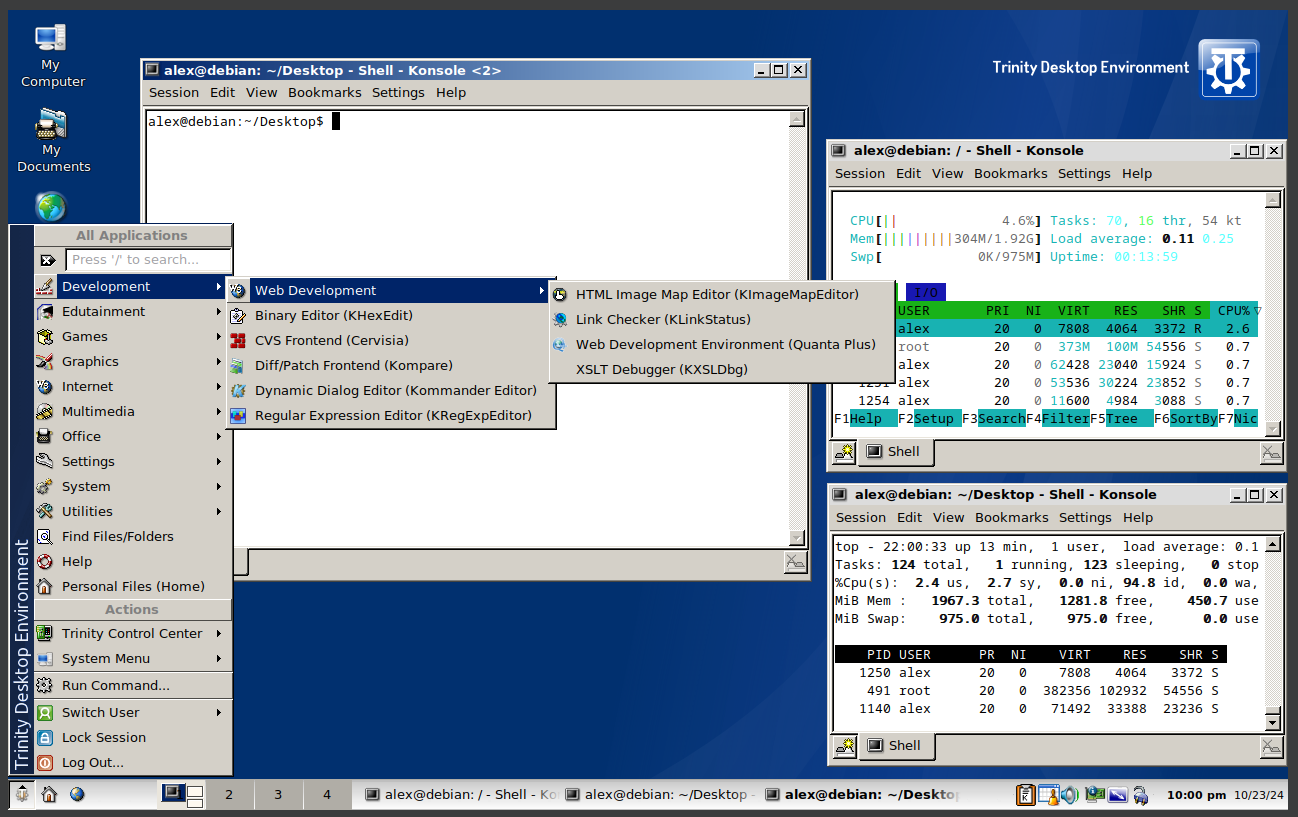Click the TDE menu launcher icon in panel

pos(21,795)
